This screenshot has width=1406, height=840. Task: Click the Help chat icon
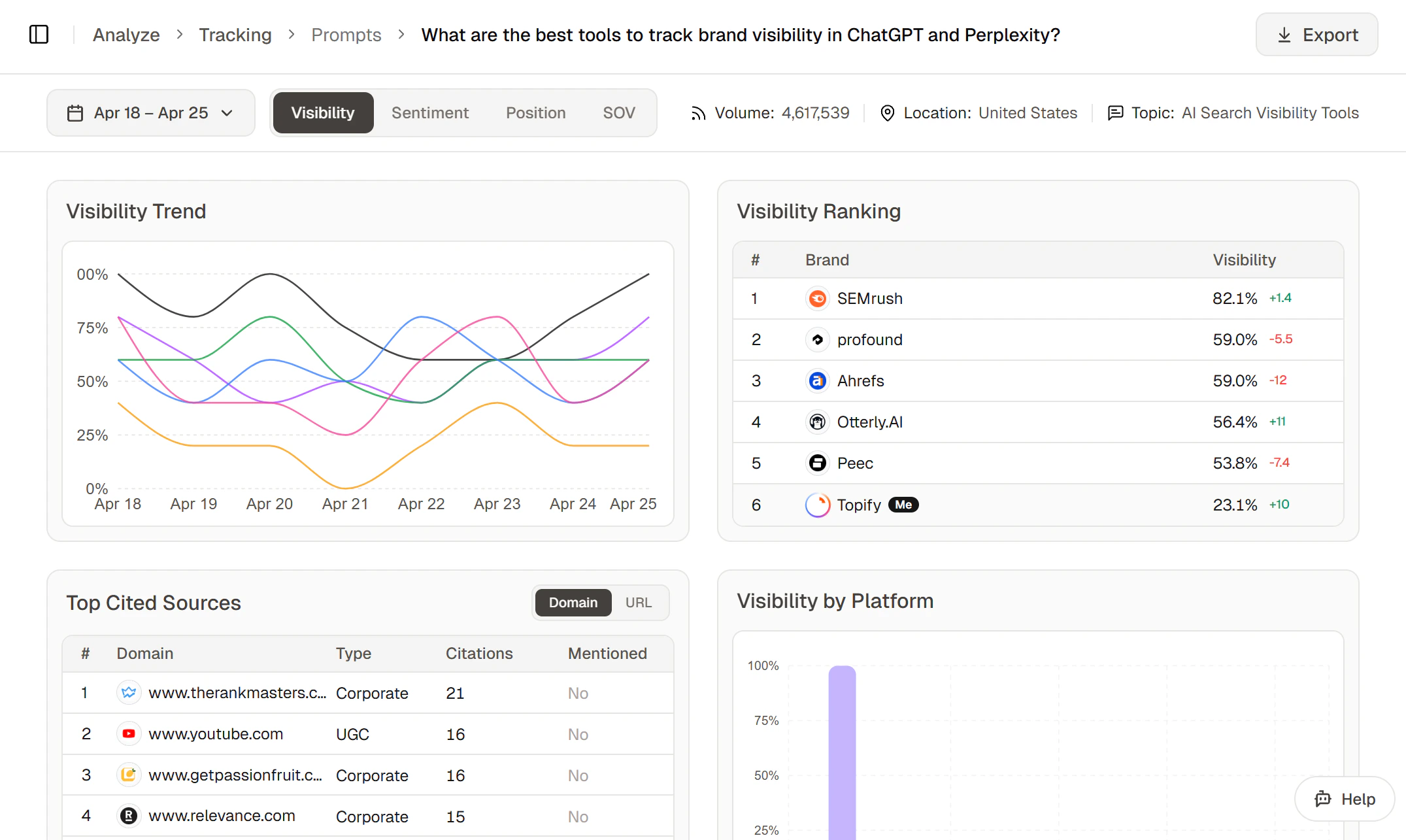coord(1323,799)
